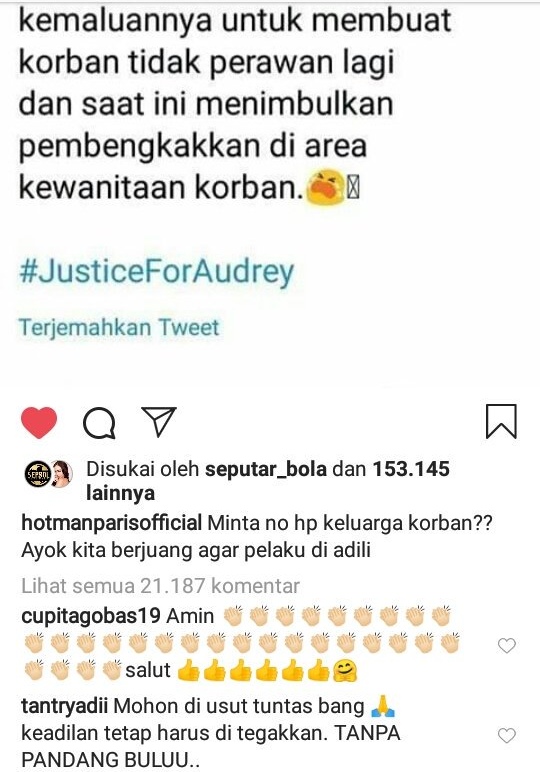
Task: Tap Terjemahkan Tweet to translate
Action: pyautogui.click(x=119, y=327)
